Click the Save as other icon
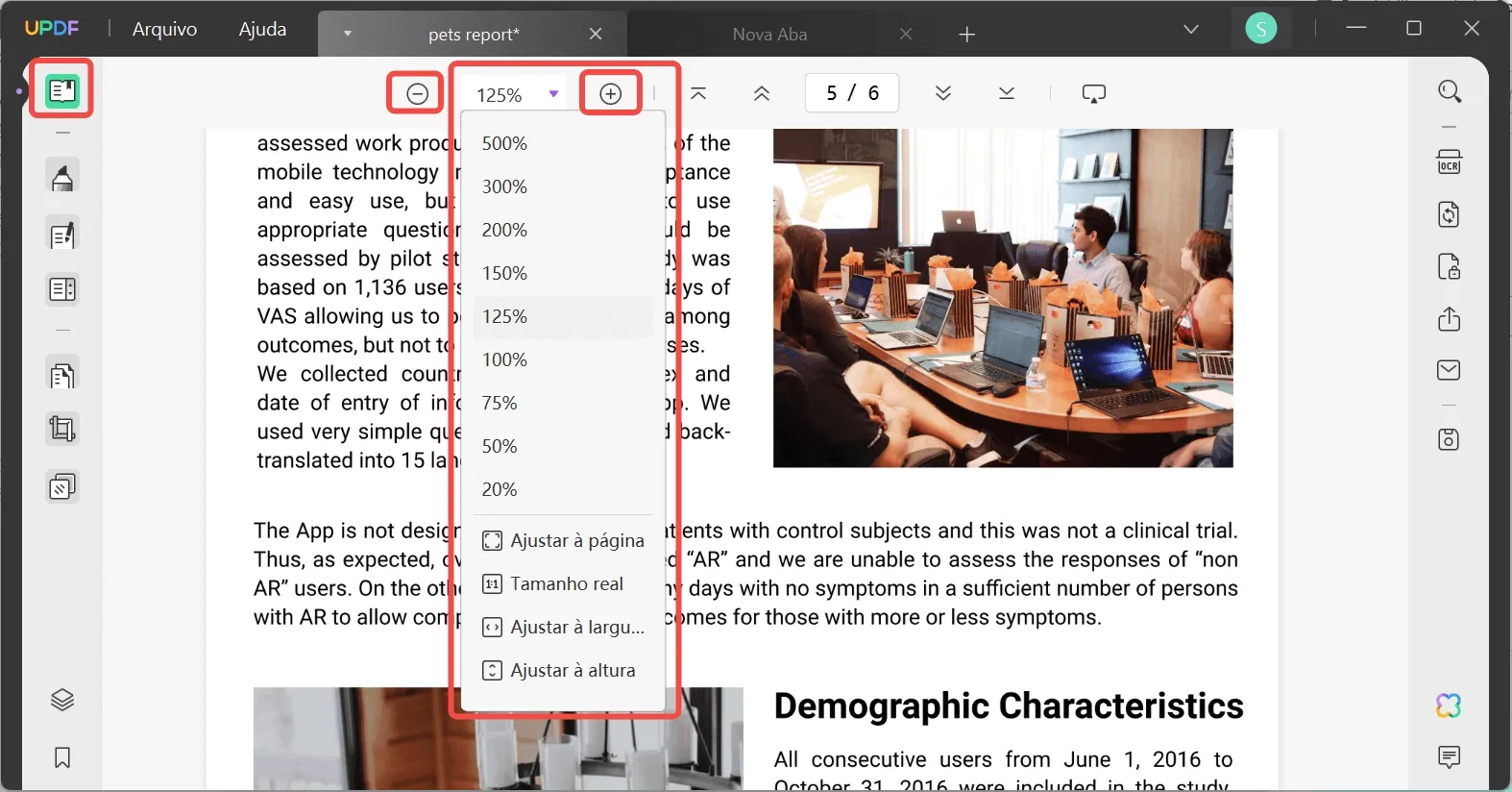Image resolution: width=1512 pixels, height=792 pixels. [x=1449, y=439]
